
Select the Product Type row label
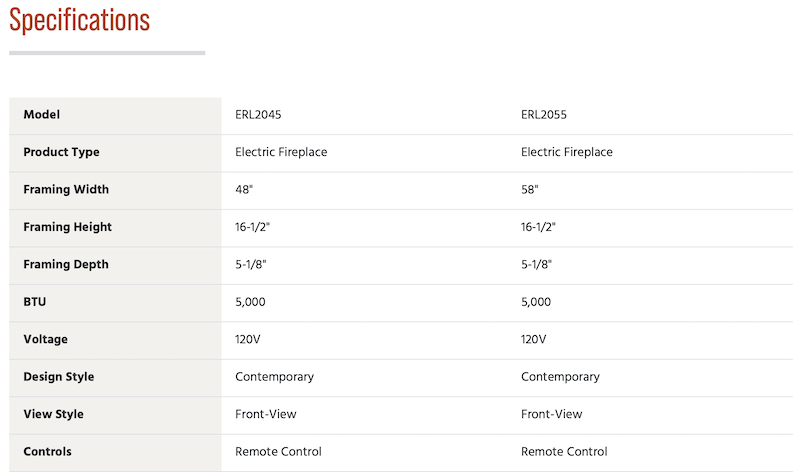pos(62,152)
